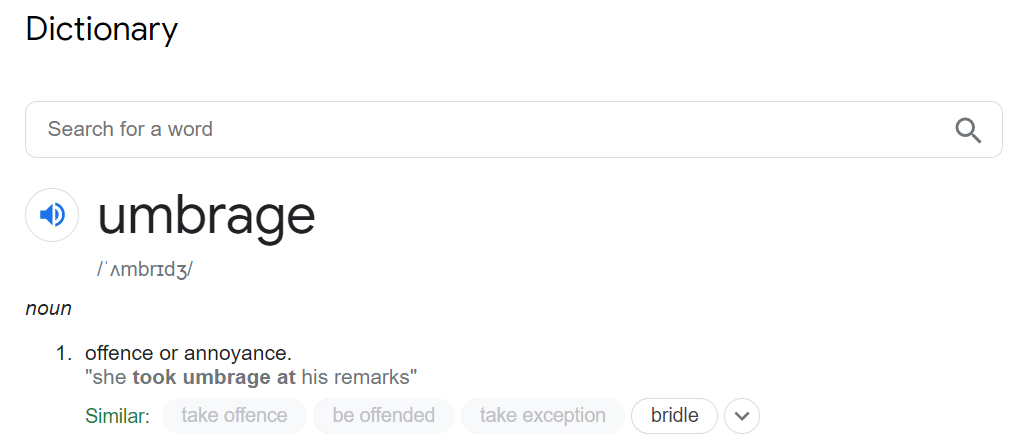Screen dimensions: 1024x443
Task: Play the pronunciation audio for umbrage
Action: [x=52, y=214]
